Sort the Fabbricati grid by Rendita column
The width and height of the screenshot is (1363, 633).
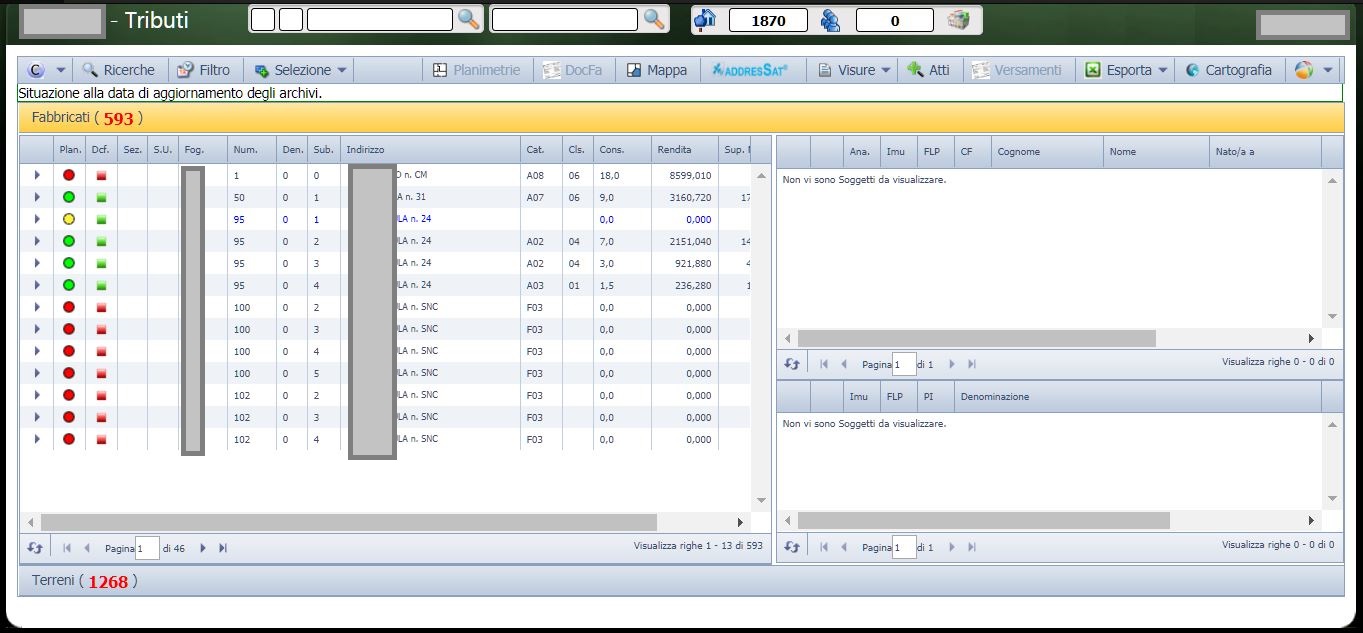(x=685, y=150)
